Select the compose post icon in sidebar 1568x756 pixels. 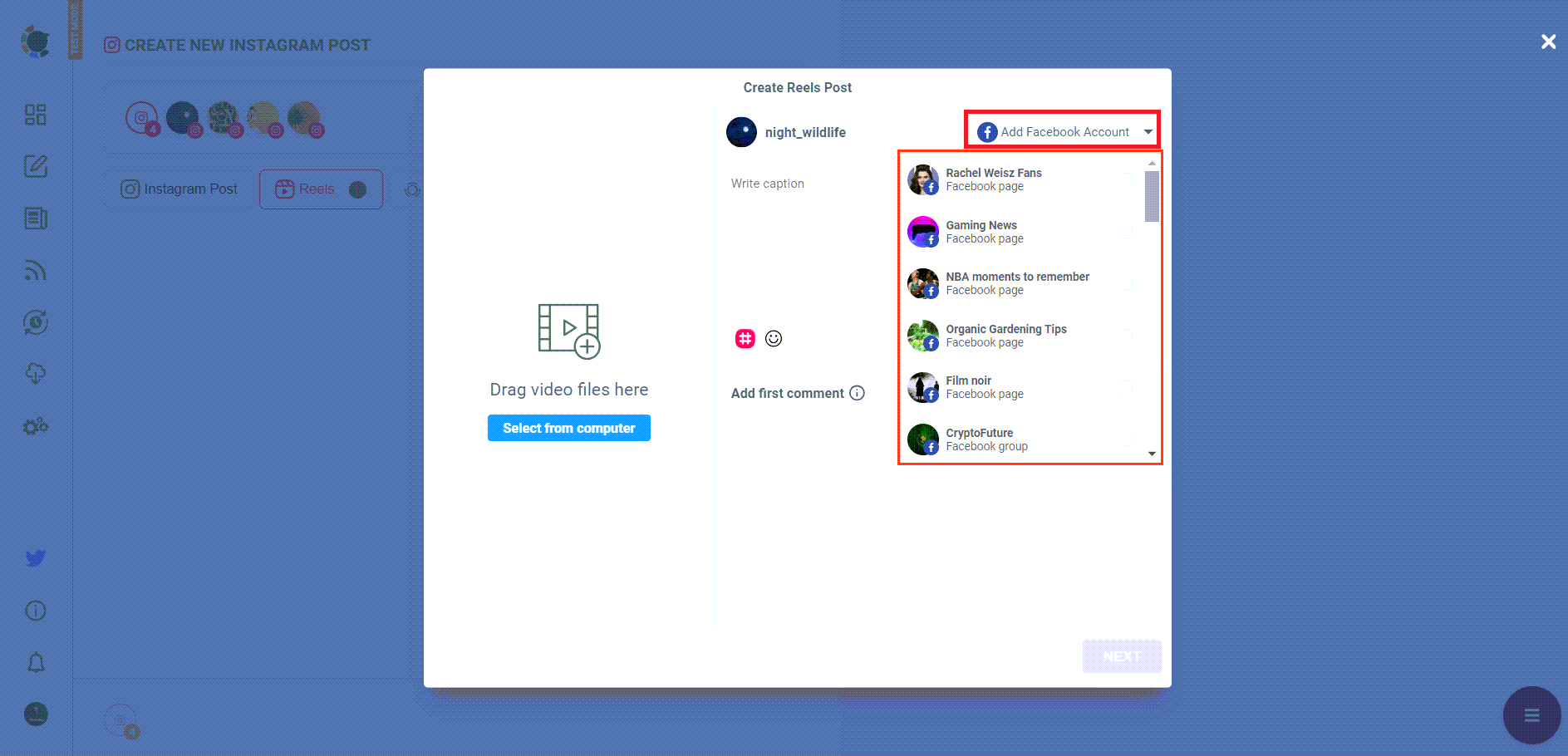tap(35, 166)
